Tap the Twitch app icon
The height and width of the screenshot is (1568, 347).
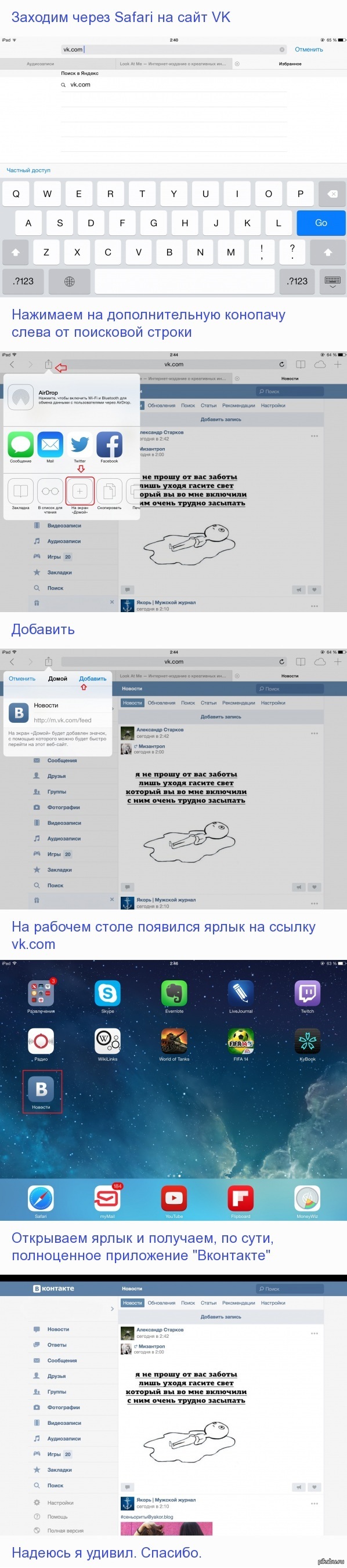click(x=308, y=994)
